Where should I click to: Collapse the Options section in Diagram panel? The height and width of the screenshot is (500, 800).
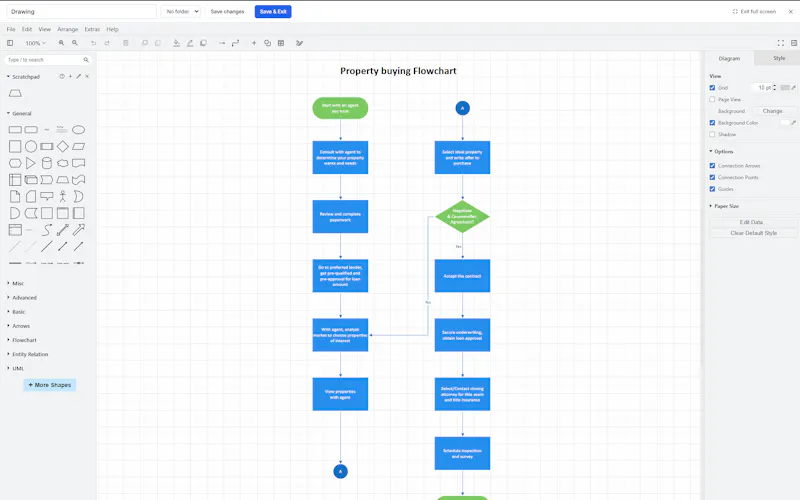(721, 152)
